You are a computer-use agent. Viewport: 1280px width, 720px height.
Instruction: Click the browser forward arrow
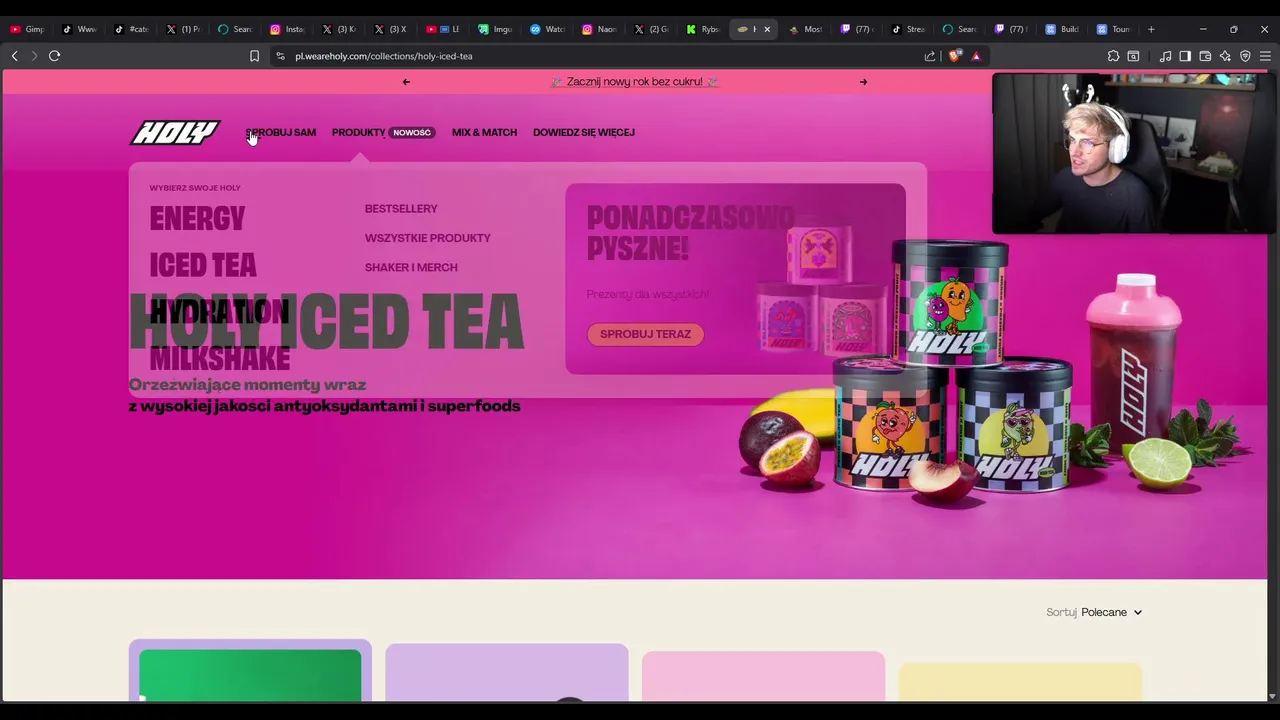(x=34, y=56)
